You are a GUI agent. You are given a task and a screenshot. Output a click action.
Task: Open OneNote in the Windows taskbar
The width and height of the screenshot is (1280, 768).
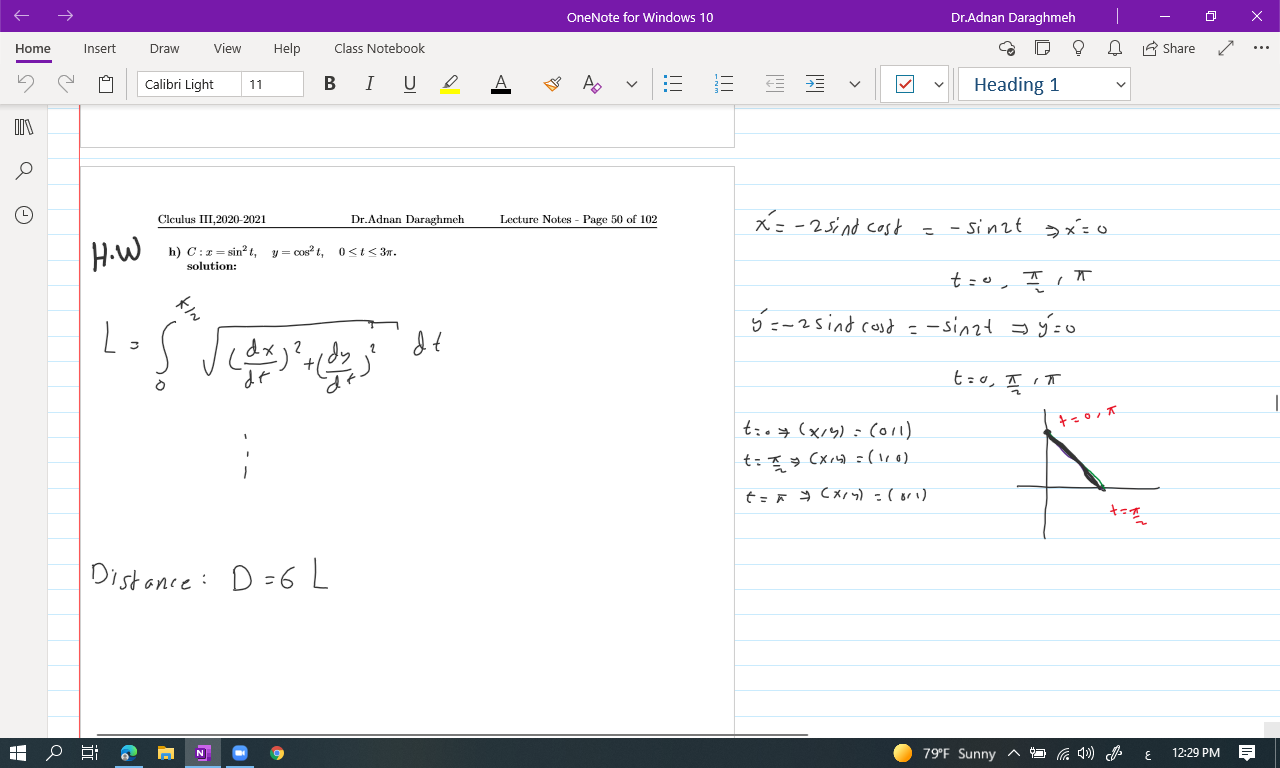click(x=202, y=753)
